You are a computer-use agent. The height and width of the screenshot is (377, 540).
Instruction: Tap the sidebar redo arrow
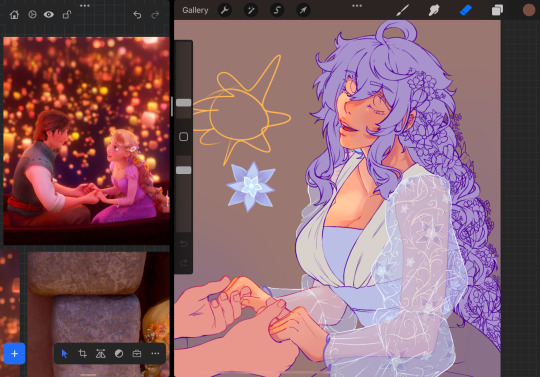pos(184,263)
